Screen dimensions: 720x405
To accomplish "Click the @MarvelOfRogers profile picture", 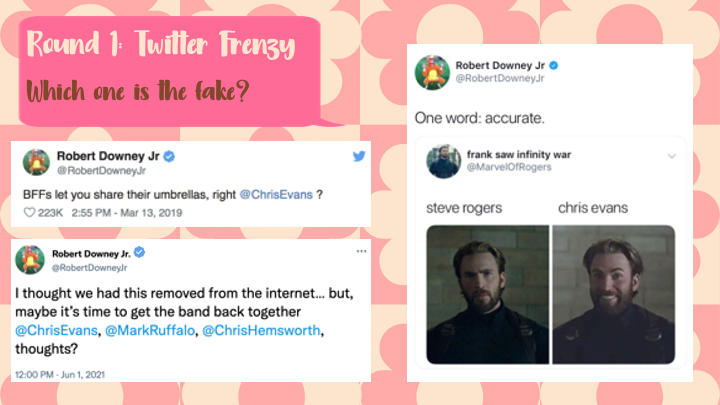I will tap(444, 161).
